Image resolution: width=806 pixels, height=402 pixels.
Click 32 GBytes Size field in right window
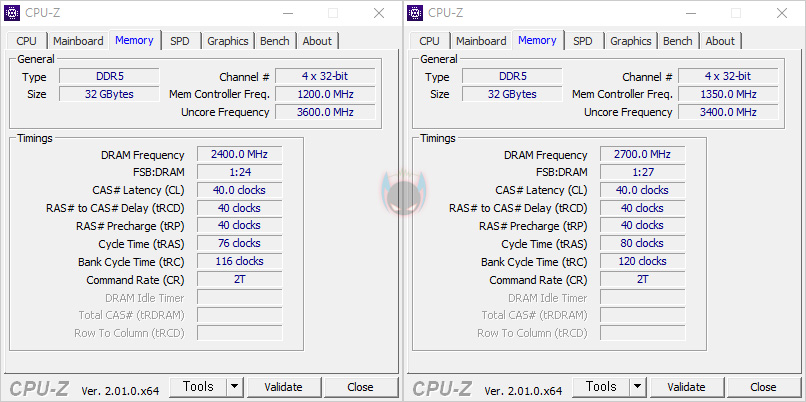[512, 94]
